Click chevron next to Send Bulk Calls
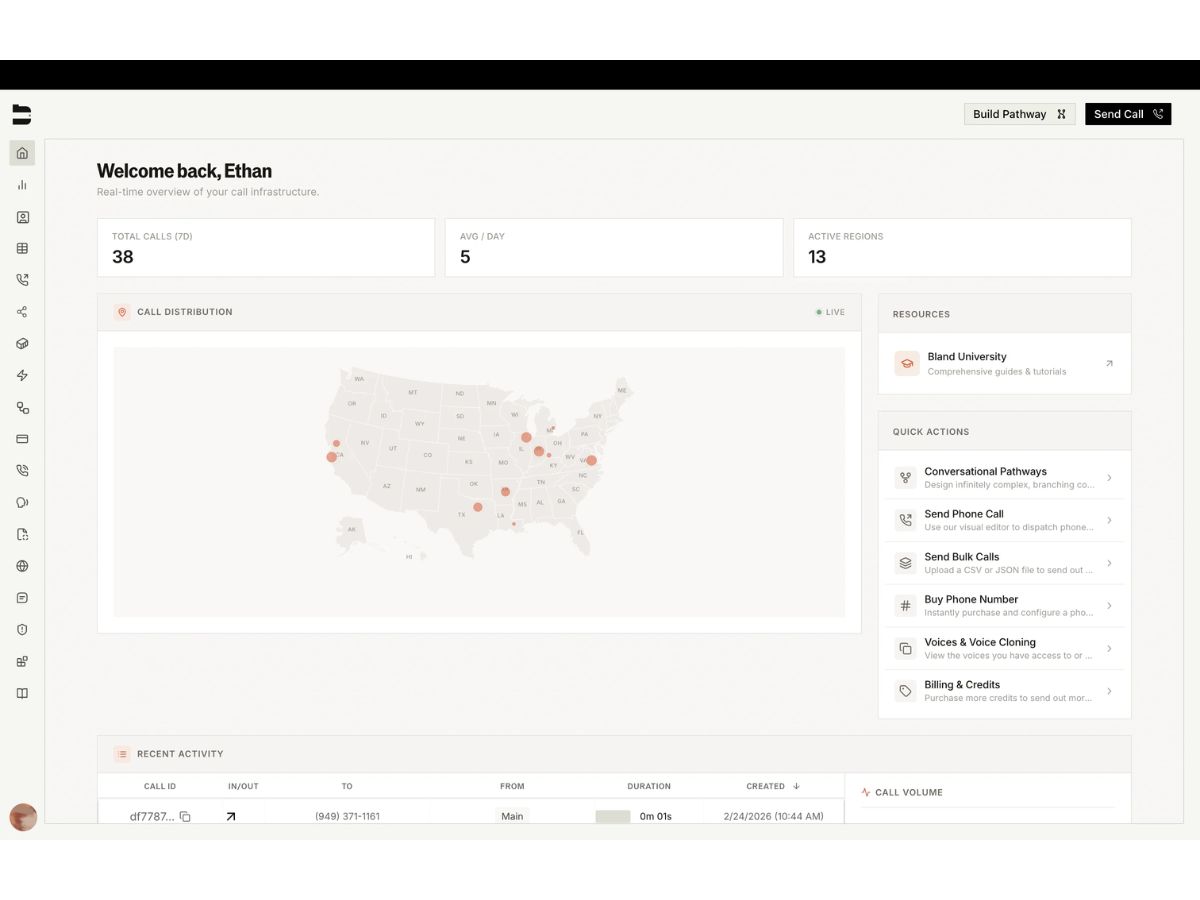 click(x=1109, y=563)
